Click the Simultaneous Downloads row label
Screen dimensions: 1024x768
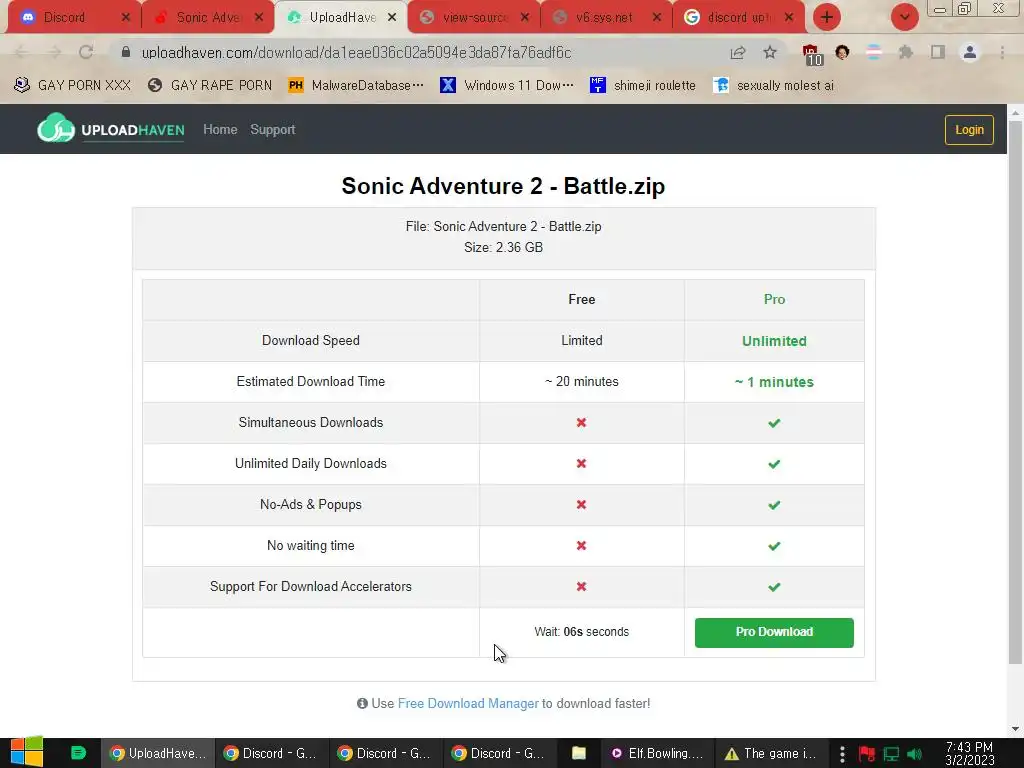tap(311, 423)
